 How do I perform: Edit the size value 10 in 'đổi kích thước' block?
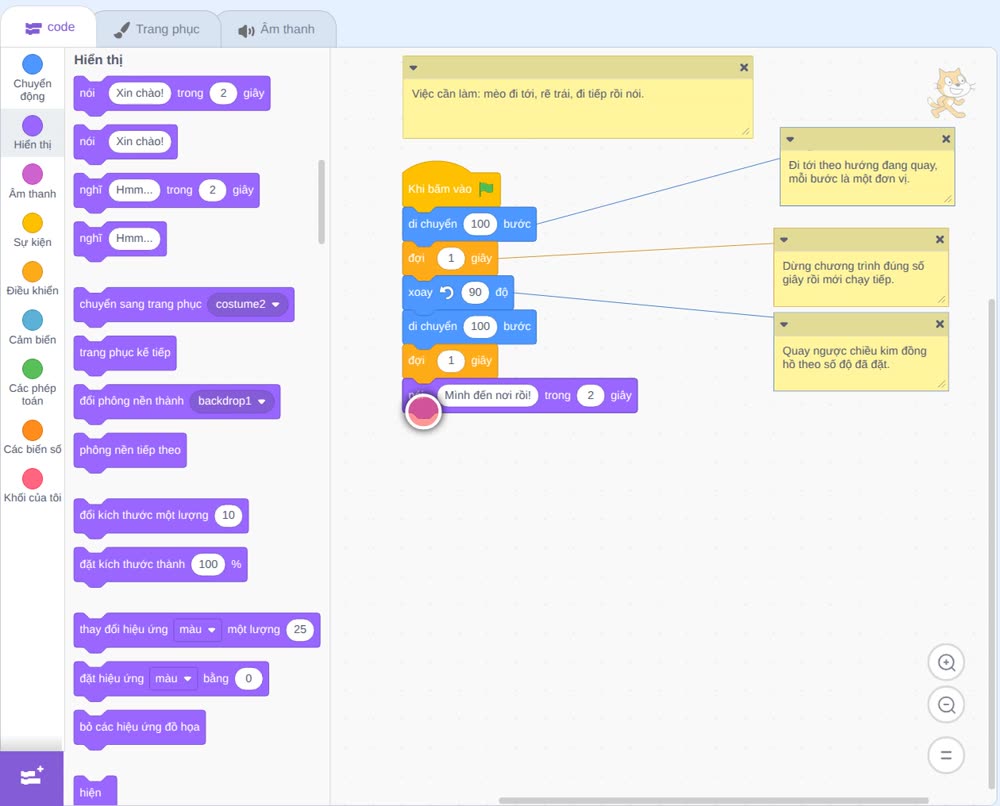point(228,515)
